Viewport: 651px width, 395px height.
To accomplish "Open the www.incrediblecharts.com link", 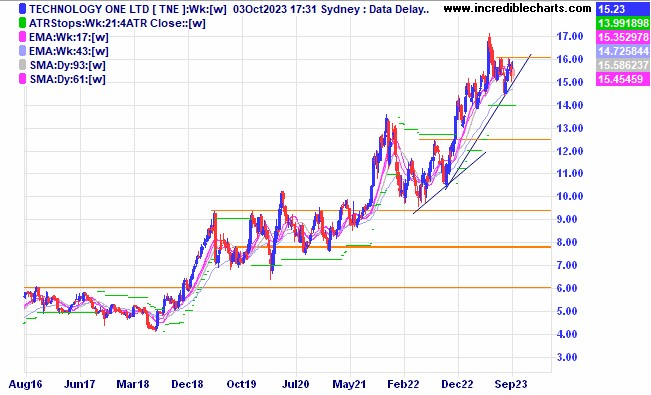I will [517, 8].
